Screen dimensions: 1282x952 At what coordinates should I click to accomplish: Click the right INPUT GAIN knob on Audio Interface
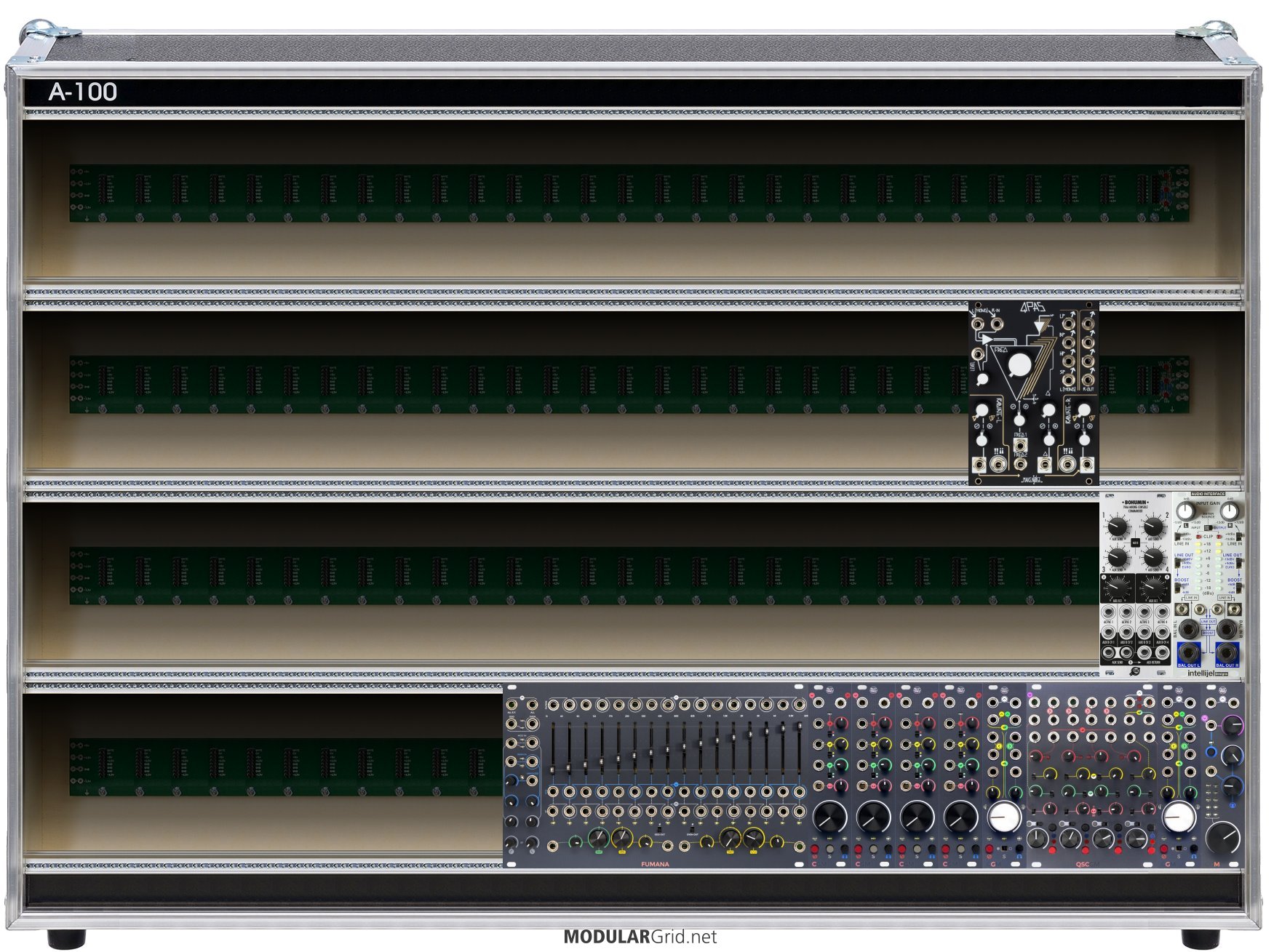coord(1230,510)
